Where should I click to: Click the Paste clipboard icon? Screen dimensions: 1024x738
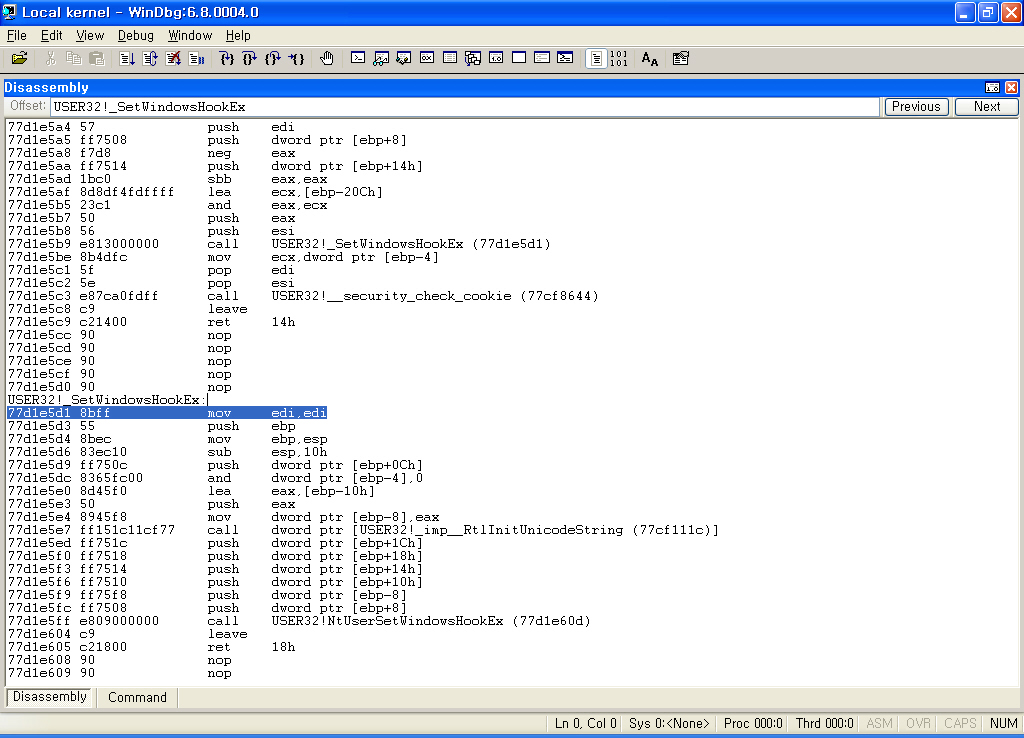pos(97,59)
